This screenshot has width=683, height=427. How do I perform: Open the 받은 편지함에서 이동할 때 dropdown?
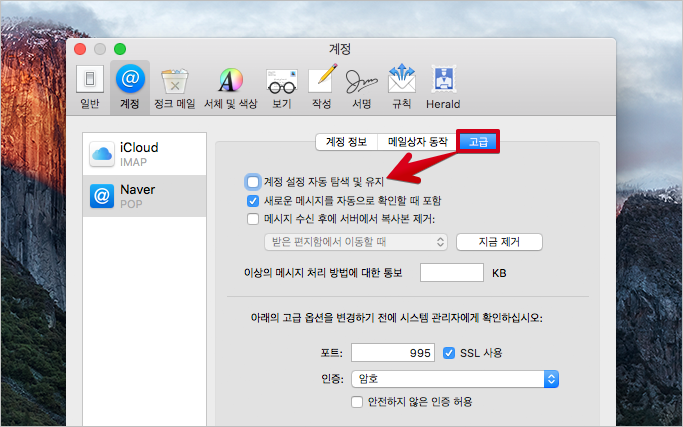tap(356, 242)
